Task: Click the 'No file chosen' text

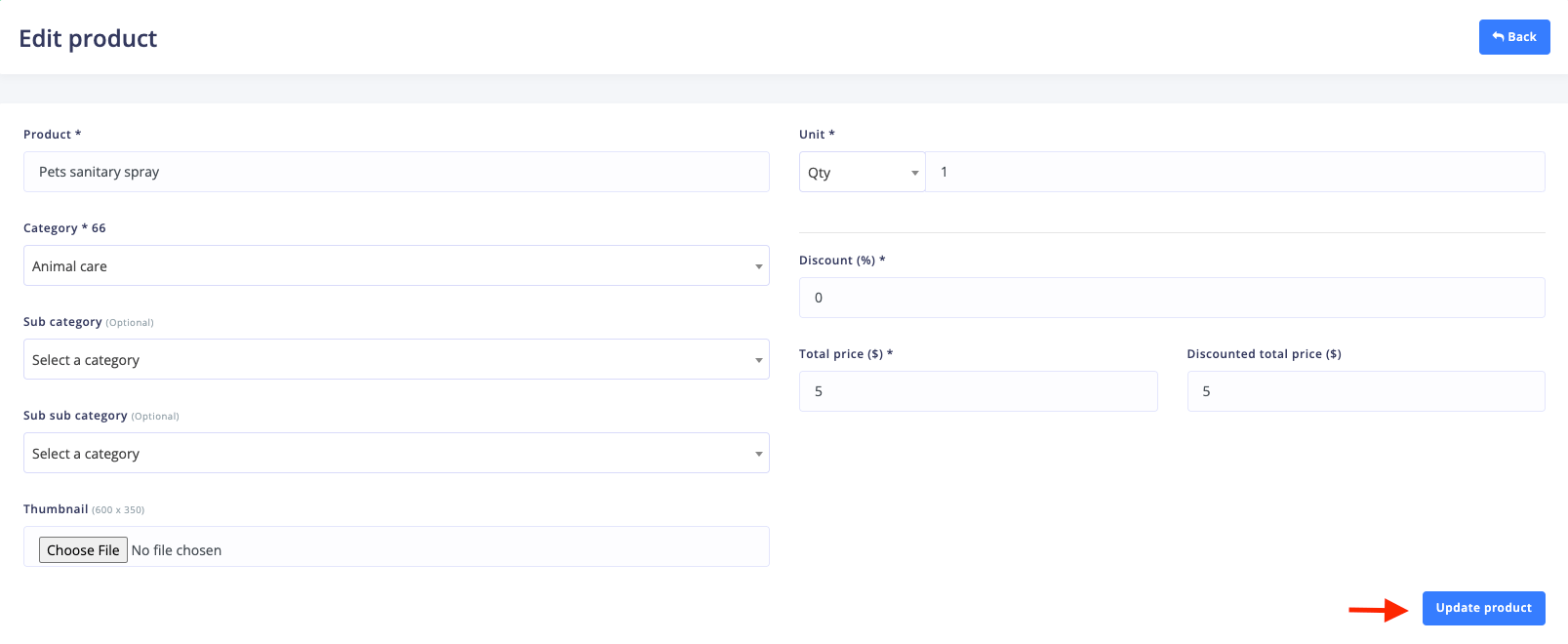Action: (177, 550)
